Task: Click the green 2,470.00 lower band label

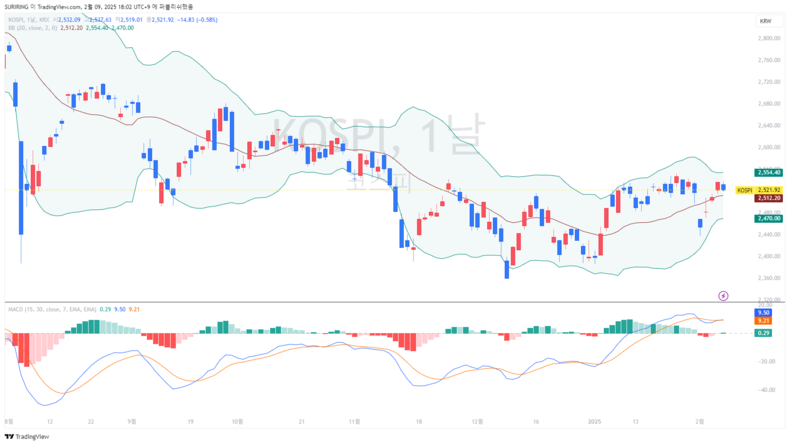Action: point(768,218)
